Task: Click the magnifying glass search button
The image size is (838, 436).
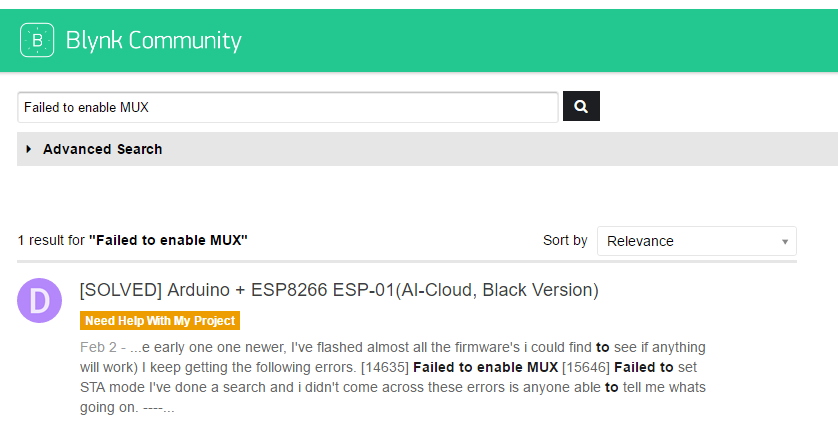Action: pos(581,106)
